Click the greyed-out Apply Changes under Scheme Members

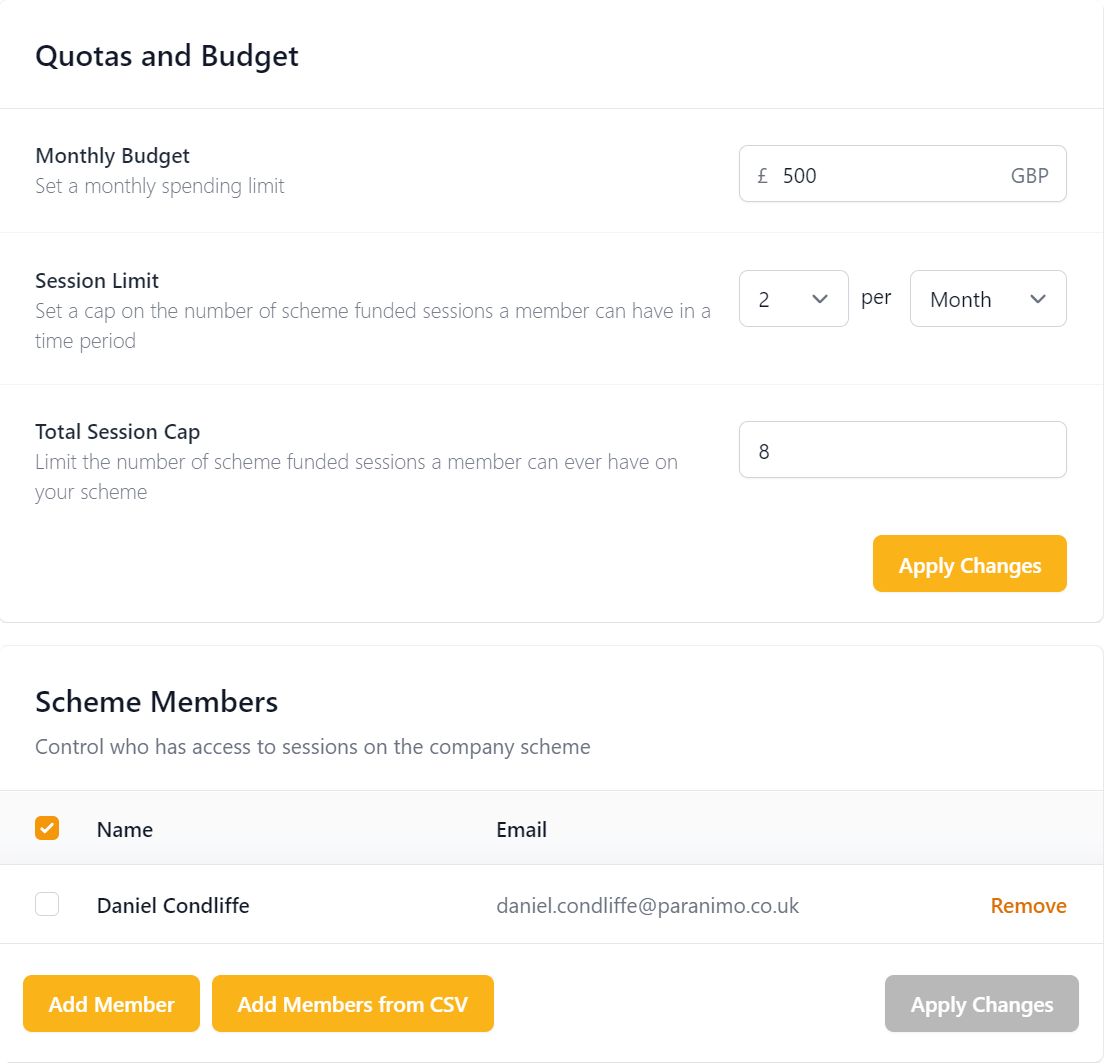(x=981, y=1004)
